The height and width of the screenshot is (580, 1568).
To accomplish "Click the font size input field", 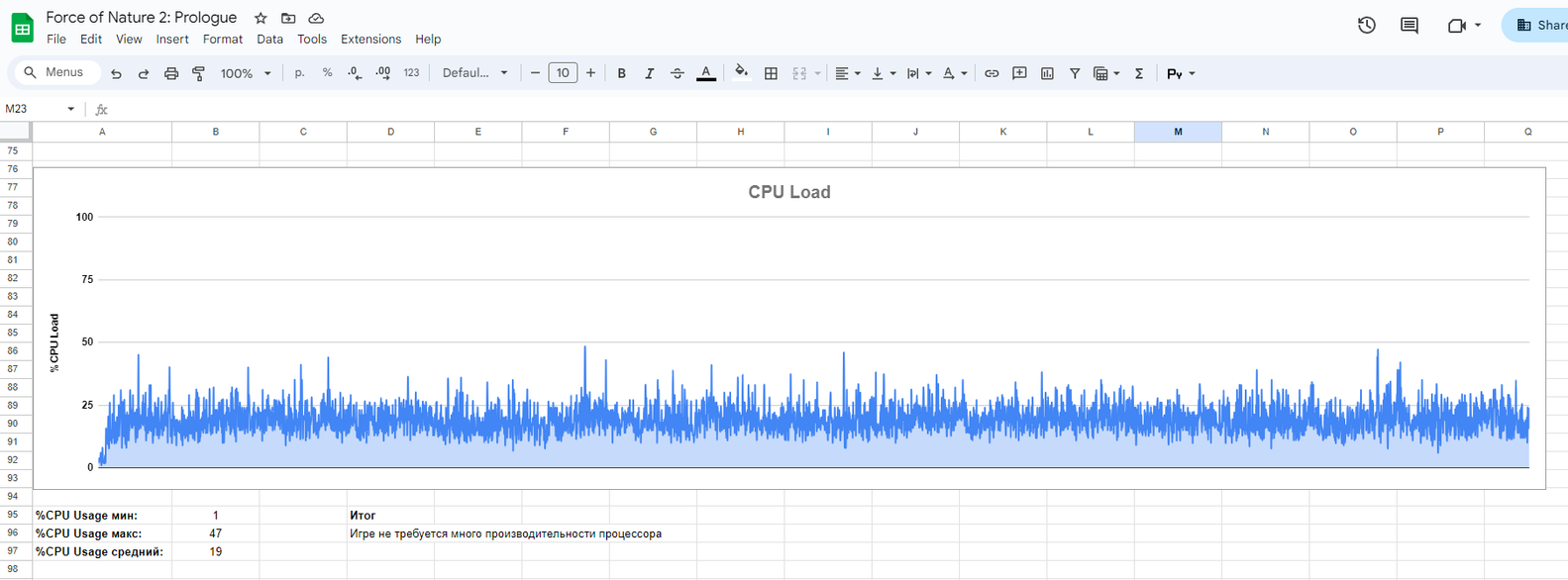I will pyautogui.click(x=563, y=73).
